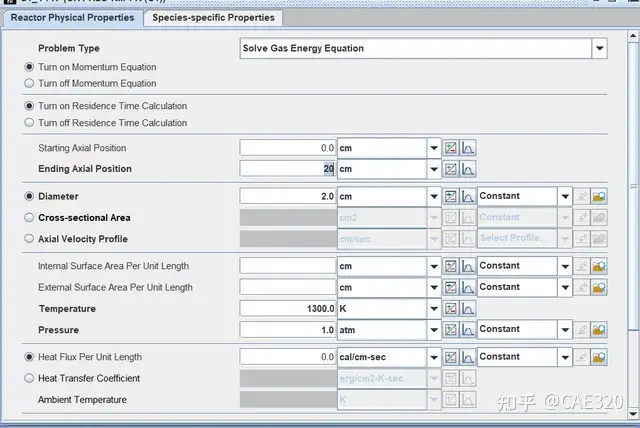Open parameter study icon for Temperature
Screen dimensions: 640x428
click(451, 309)
